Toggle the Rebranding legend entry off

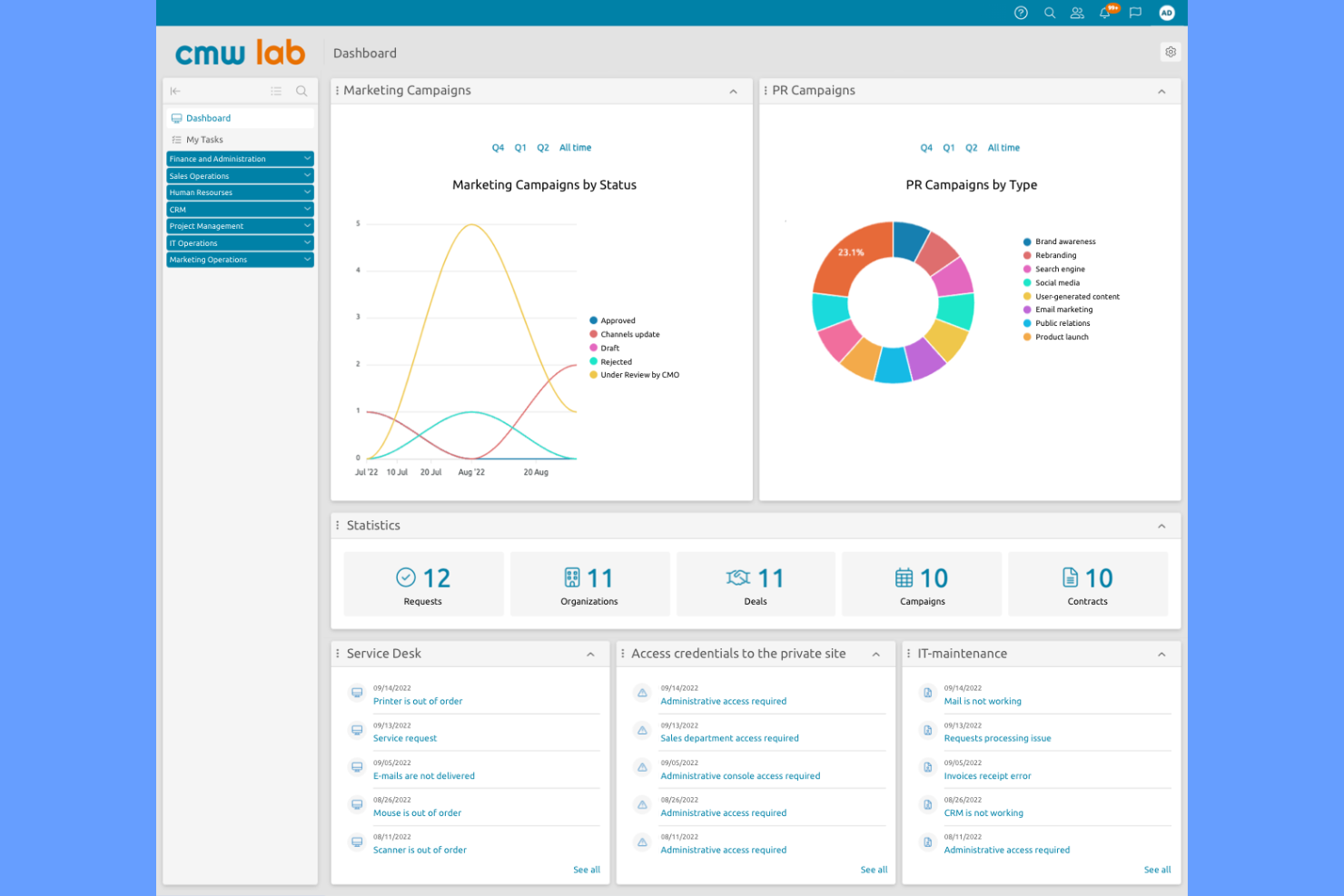click(x=1054, y=255)
